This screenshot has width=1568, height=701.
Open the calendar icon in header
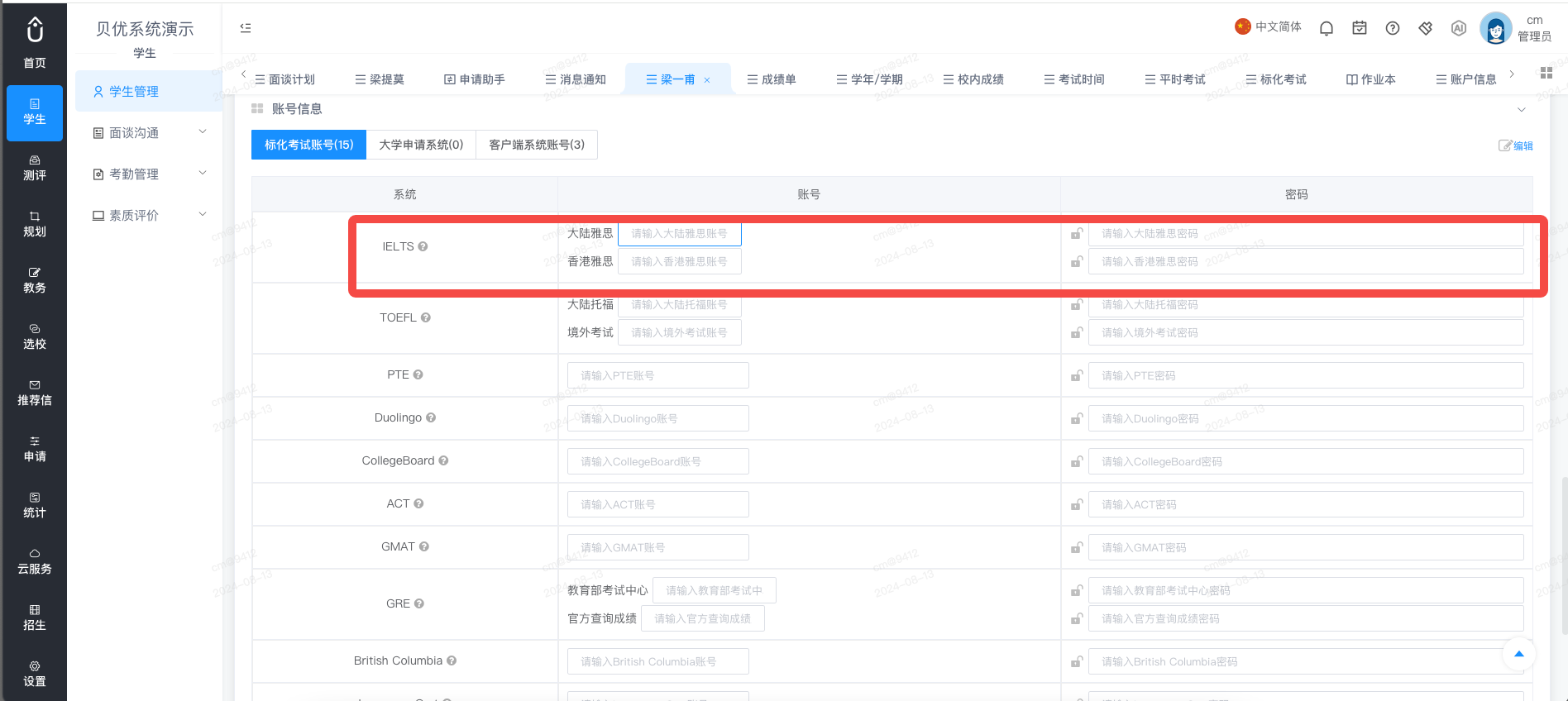coord(1360,28)
